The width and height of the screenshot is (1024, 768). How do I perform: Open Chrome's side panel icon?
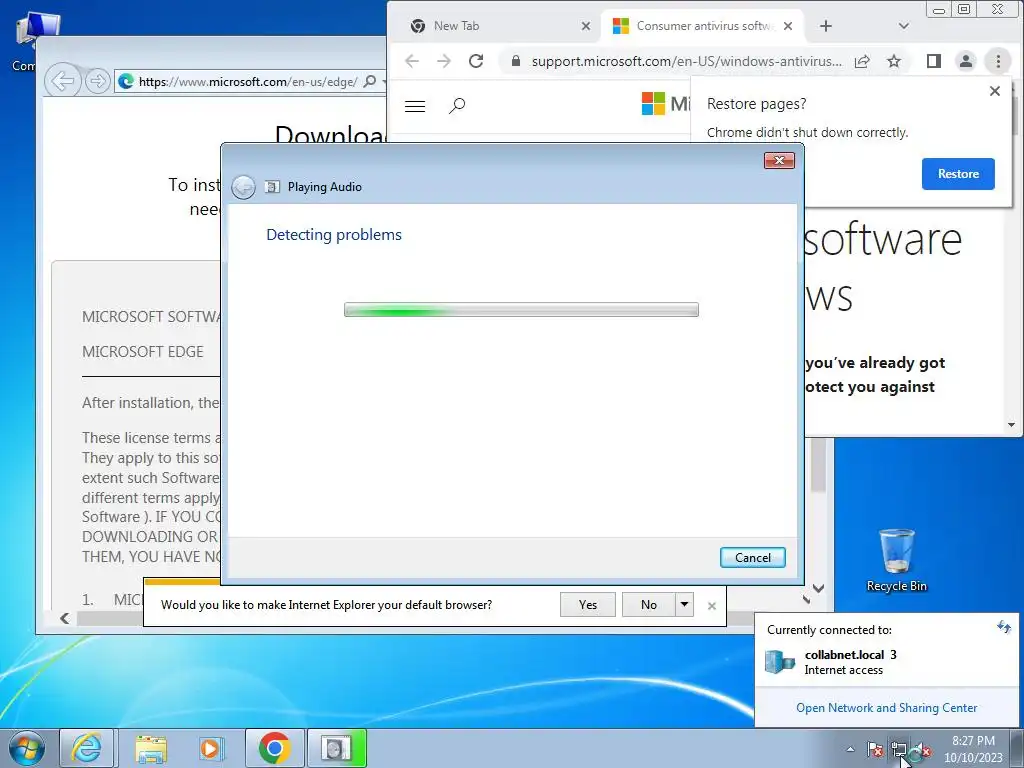point(934,61)
